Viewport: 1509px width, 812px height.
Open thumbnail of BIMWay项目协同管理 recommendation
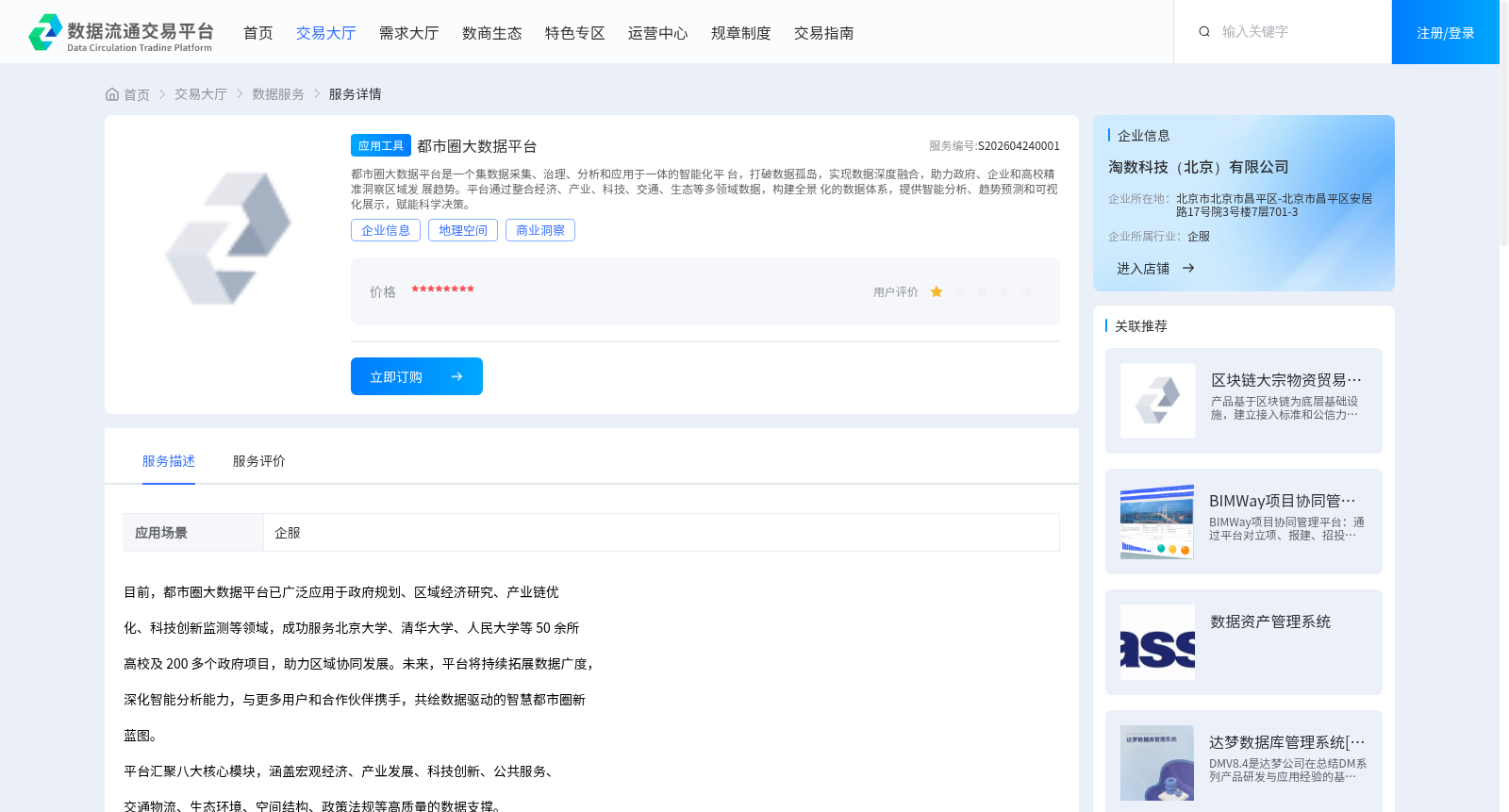click(x=1157, y=522)
